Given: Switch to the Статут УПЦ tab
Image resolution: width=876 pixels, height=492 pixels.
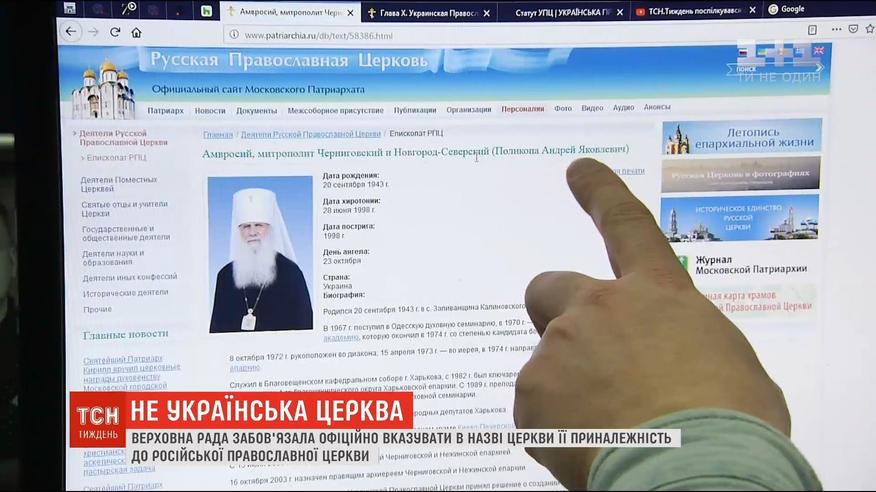Looking at the screenshot, I should (561, 12).
